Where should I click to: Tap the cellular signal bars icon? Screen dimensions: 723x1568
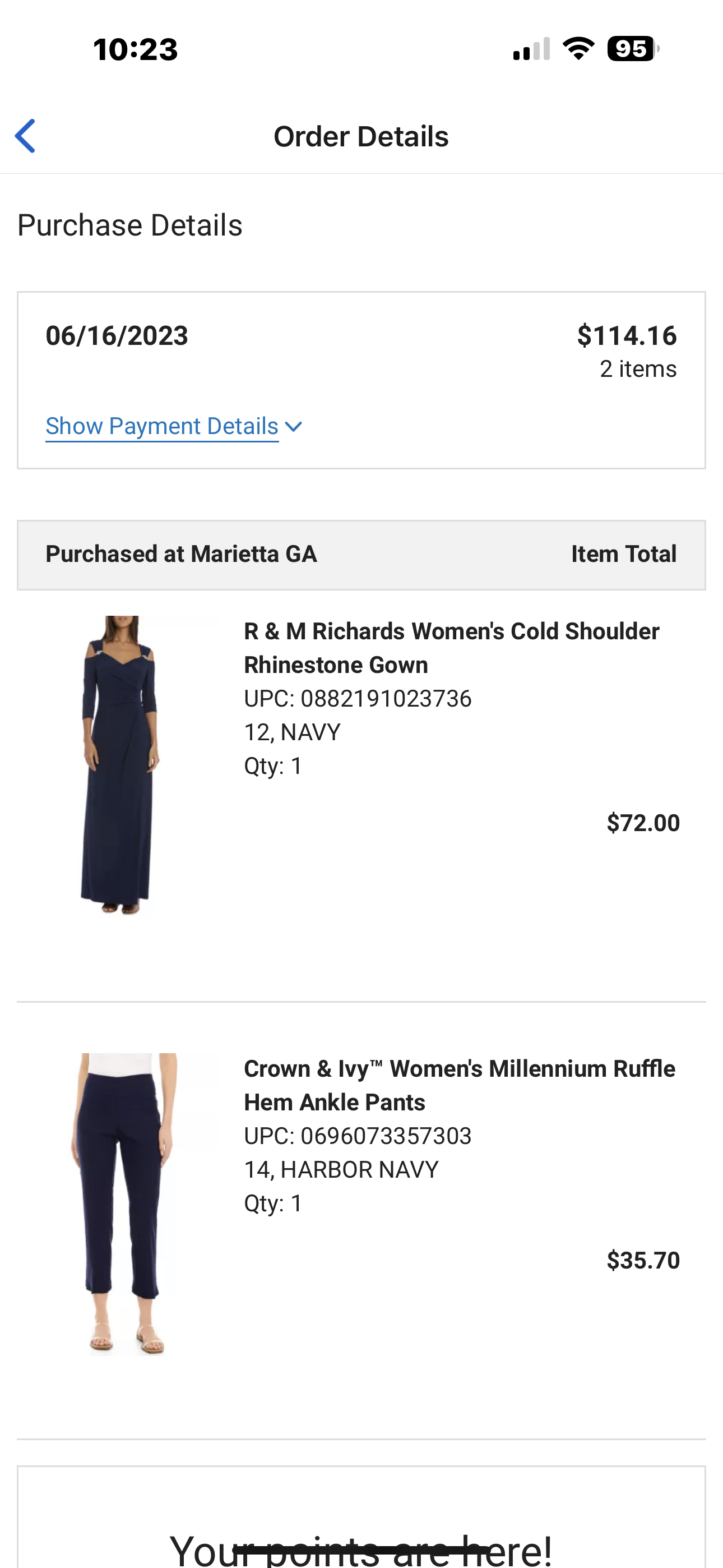pyautogui.click(x=531, y=49)
